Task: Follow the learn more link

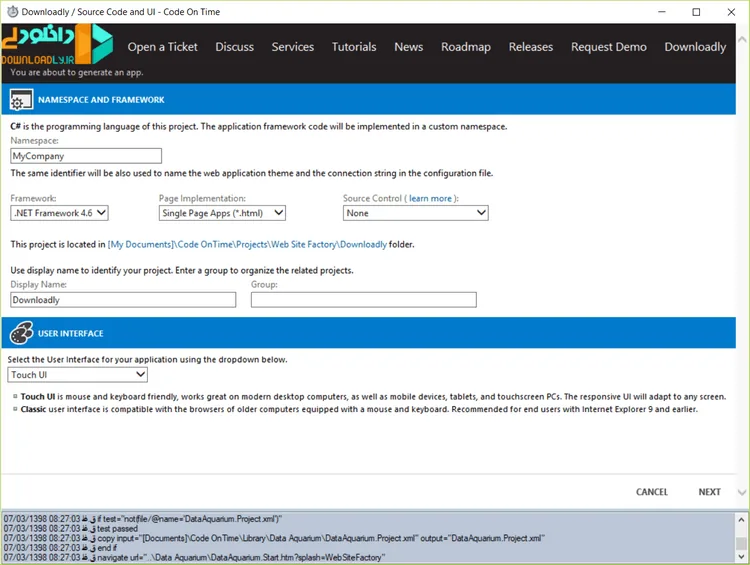Action: tap(430, 198)
